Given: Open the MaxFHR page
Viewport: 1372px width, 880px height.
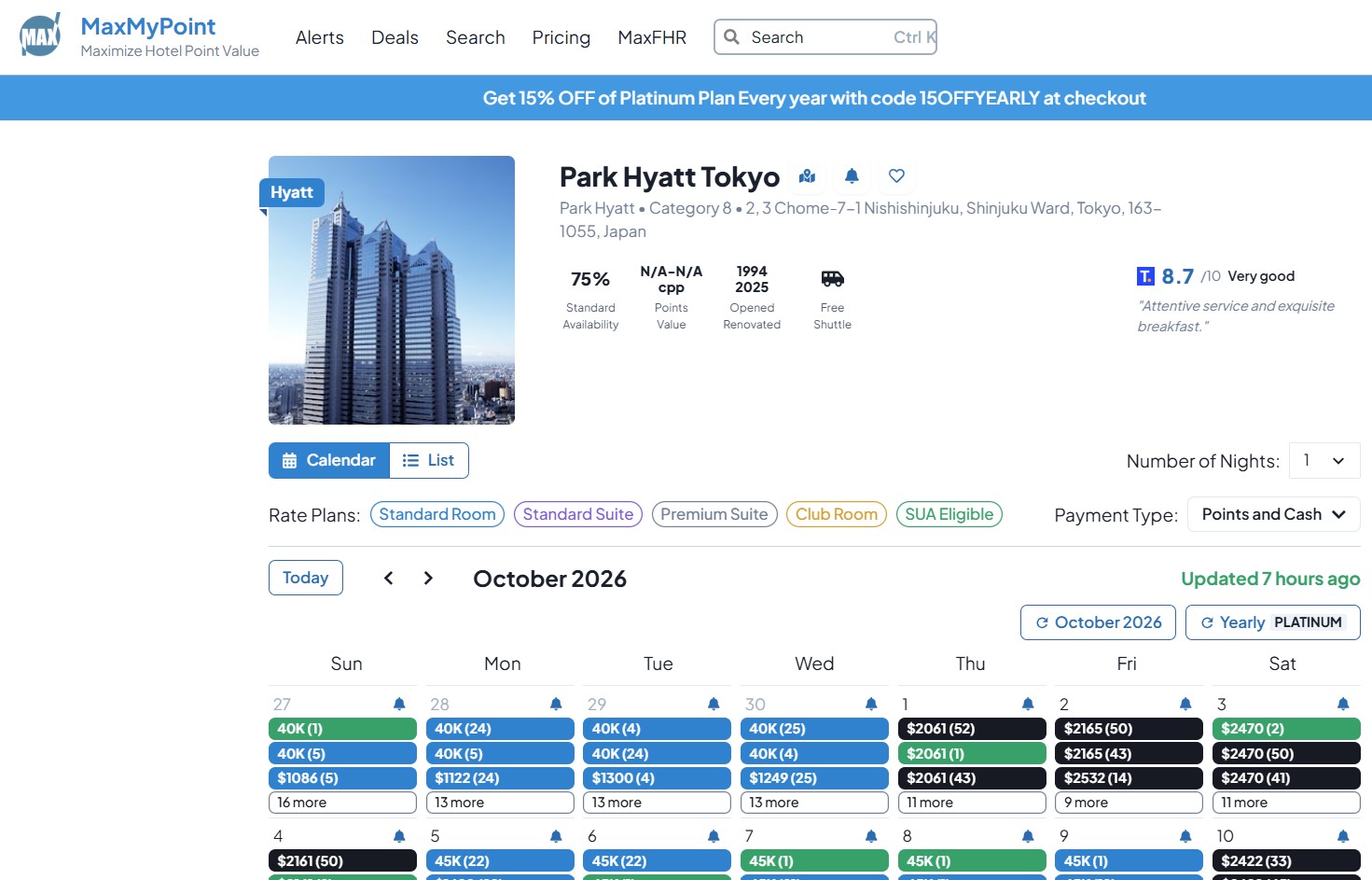Looking at the screenshot, I should click(x=652, y=37).
